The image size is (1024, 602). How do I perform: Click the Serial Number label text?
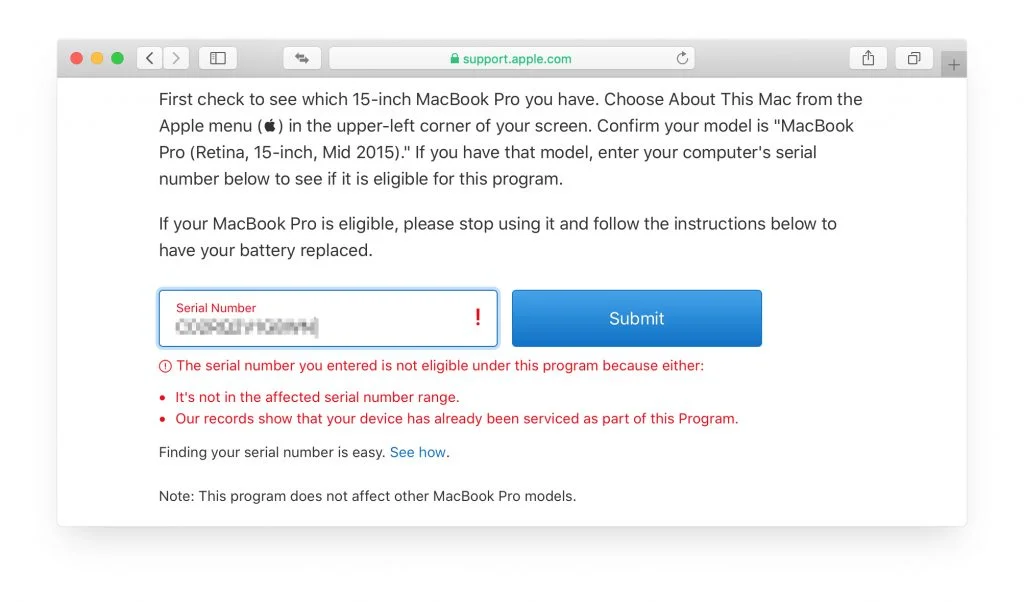tap(216, 308)
